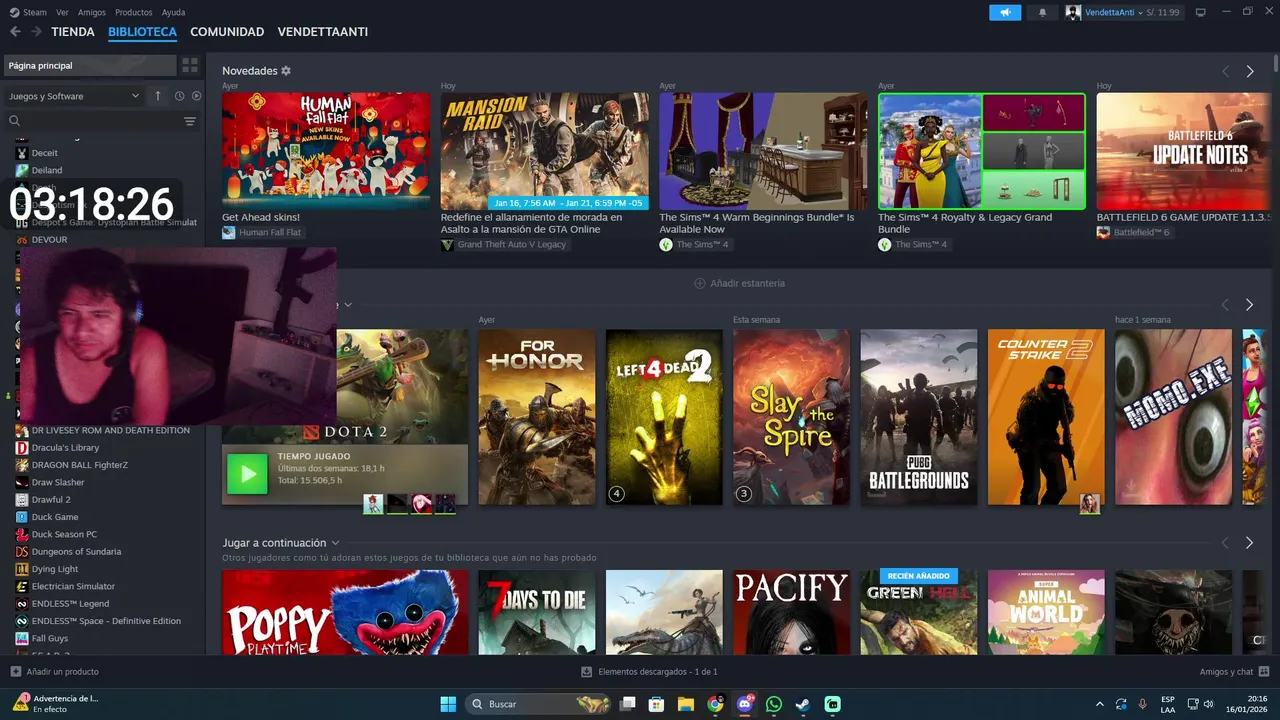This screenshot has width=1280, height=720.
Task: Show previous Novedades news items
Action: pos(1225,71)
